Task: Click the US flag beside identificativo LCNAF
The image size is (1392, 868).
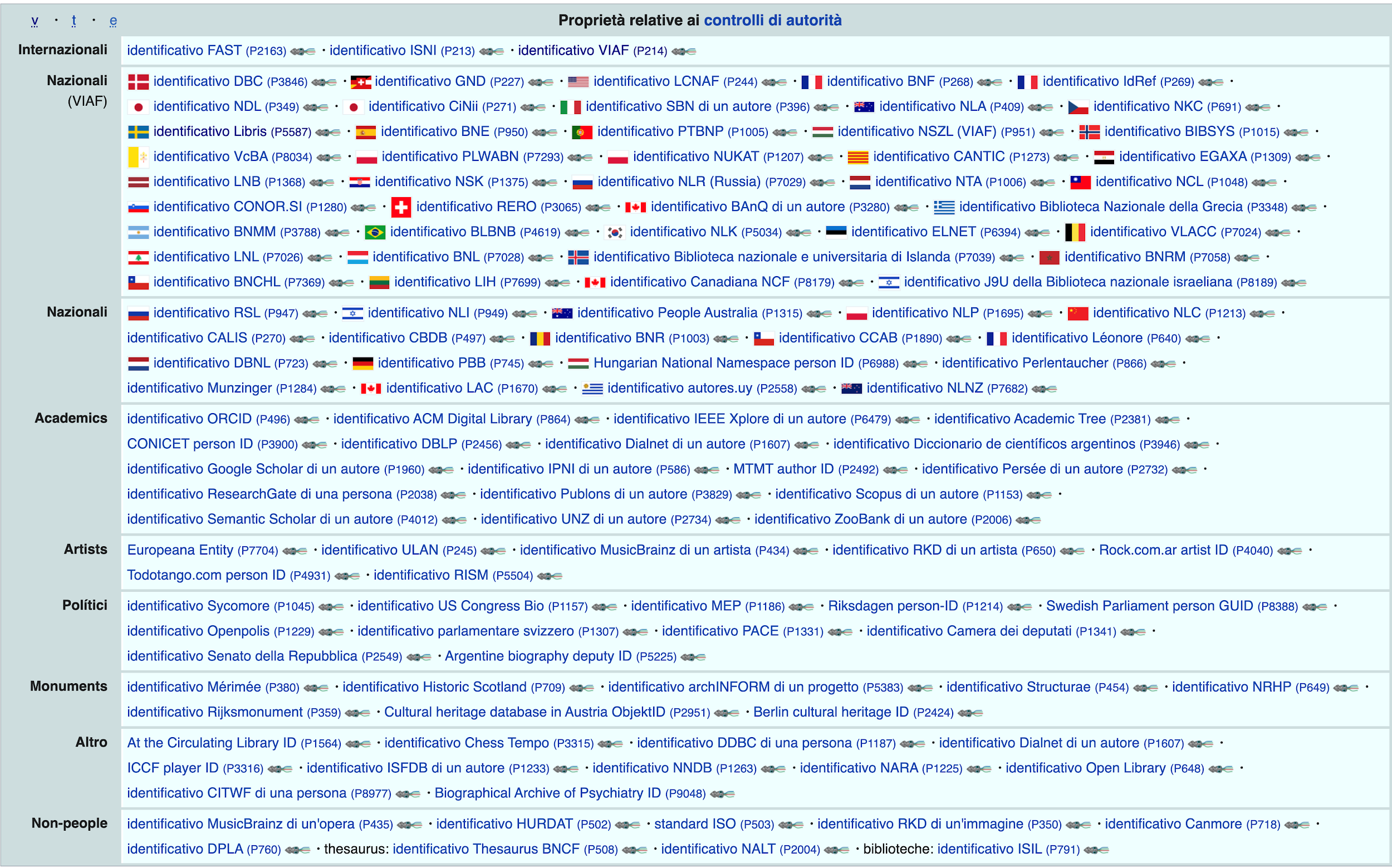Action: click(578, 81)
